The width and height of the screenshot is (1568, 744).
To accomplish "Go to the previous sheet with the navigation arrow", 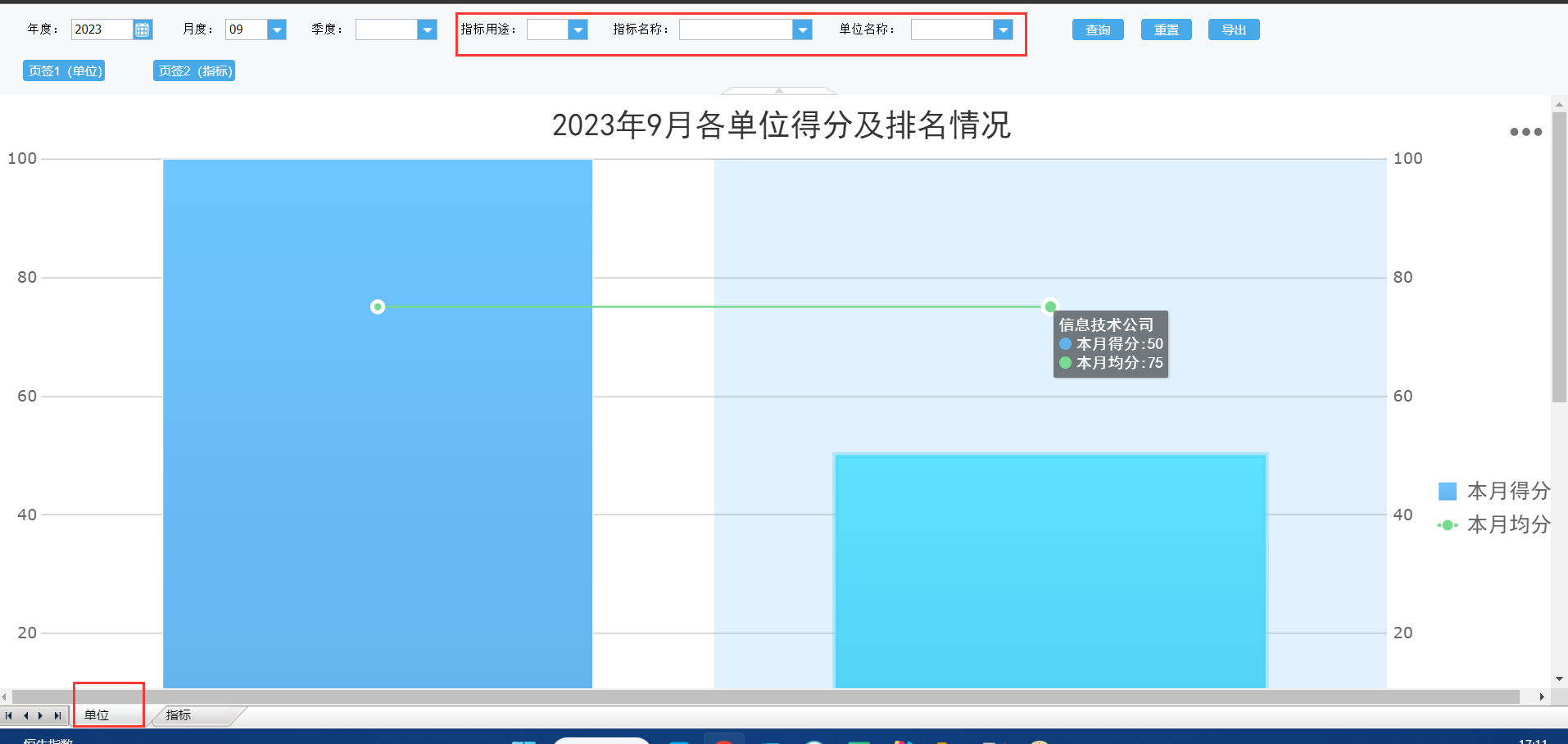I will 25,715.
